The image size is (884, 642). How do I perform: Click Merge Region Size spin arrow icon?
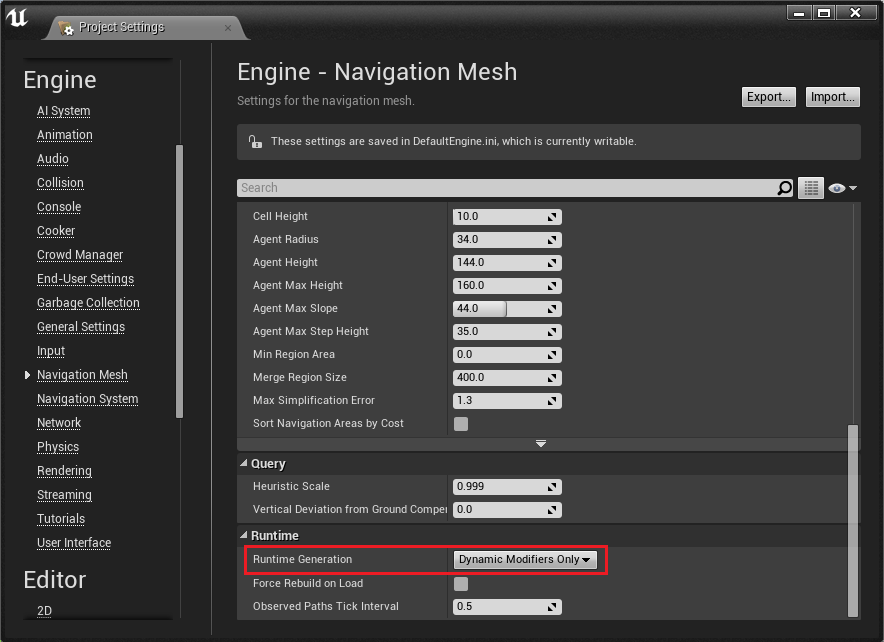coord(552,378)
